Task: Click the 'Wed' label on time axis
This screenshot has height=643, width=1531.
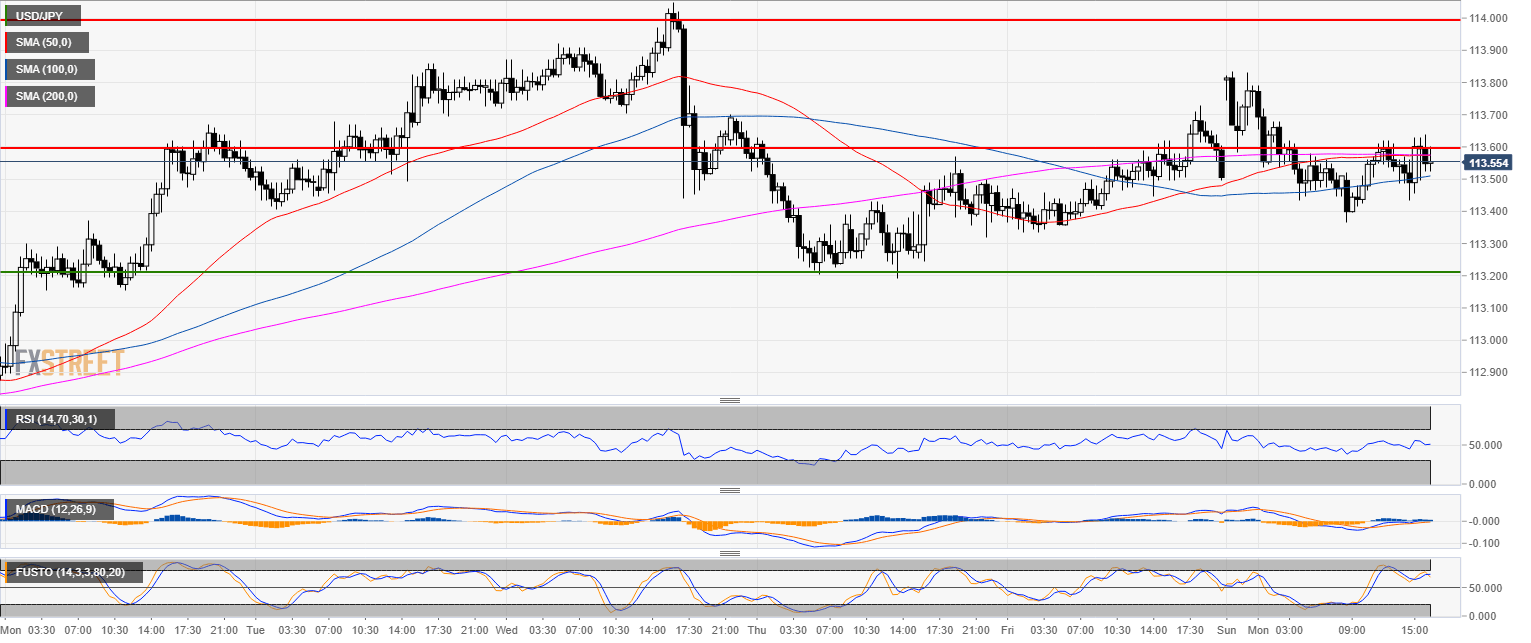Action: click(507, 631)
